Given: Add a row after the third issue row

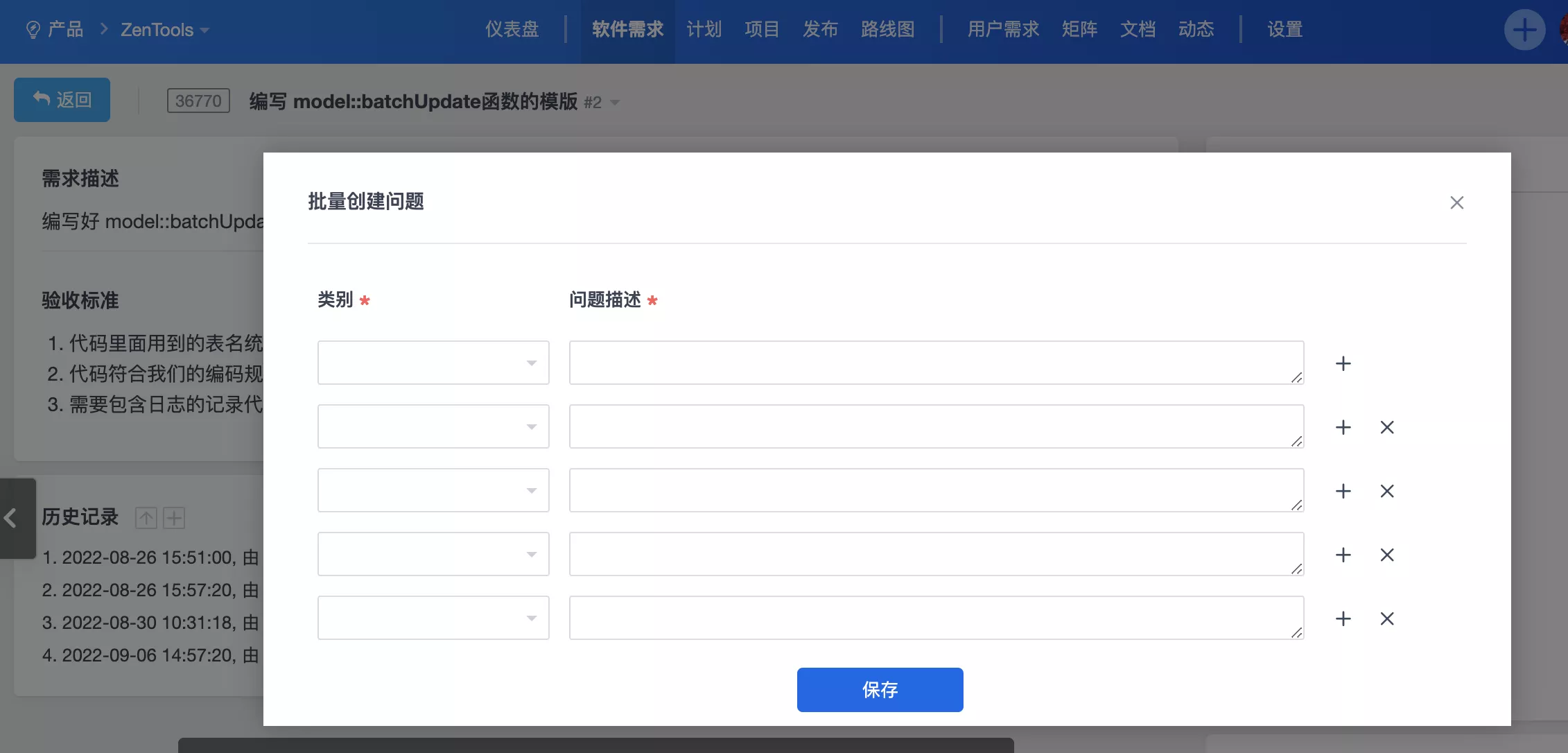Looking at the screenshot, I should (x=1343, y=491).
